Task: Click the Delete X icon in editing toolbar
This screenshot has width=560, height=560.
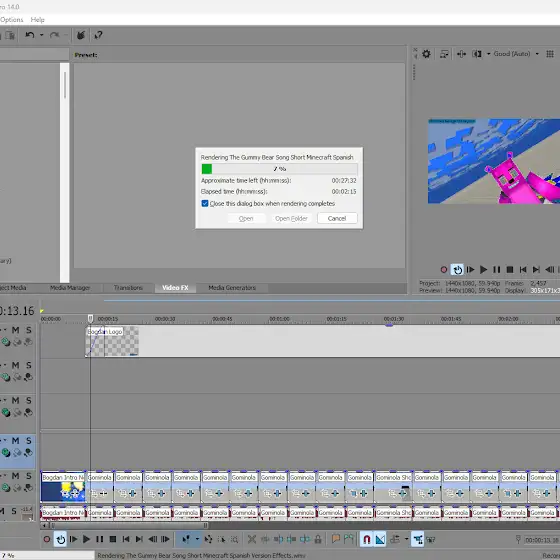Action: click(x=252, y=539)
